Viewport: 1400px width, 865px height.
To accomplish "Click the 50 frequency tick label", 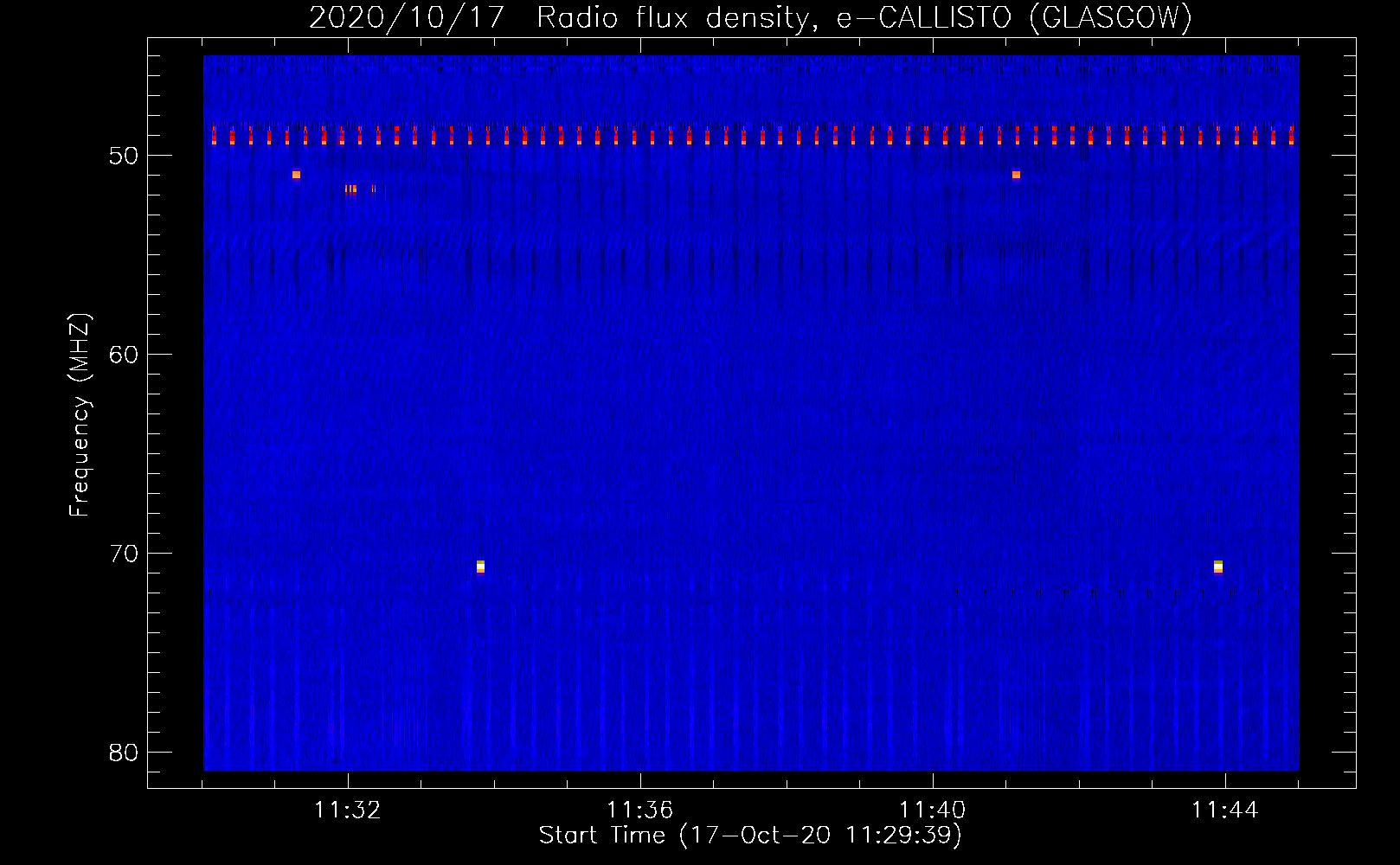I will click(x=124, y=156).
